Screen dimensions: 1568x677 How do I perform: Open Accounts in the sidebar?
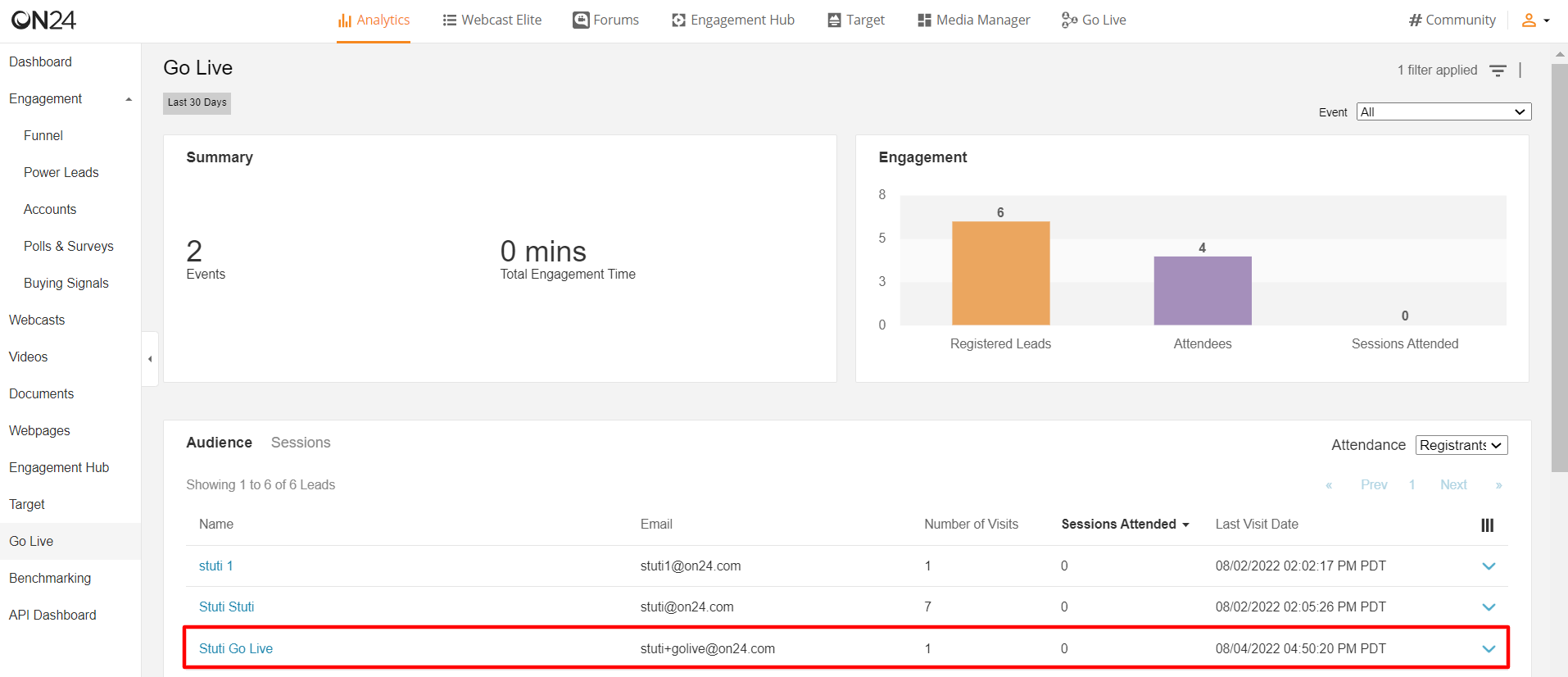(x=50, y=209)
